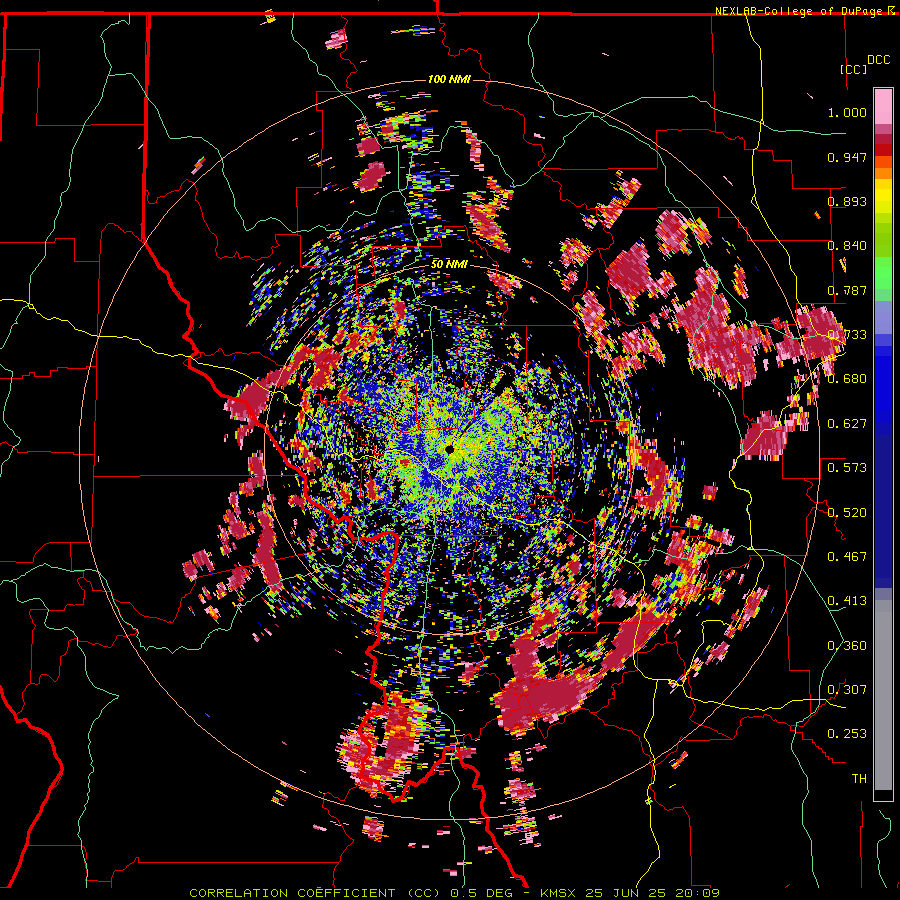Select the 1.000 scale value

pyautogui.click(x=847, y=112)
